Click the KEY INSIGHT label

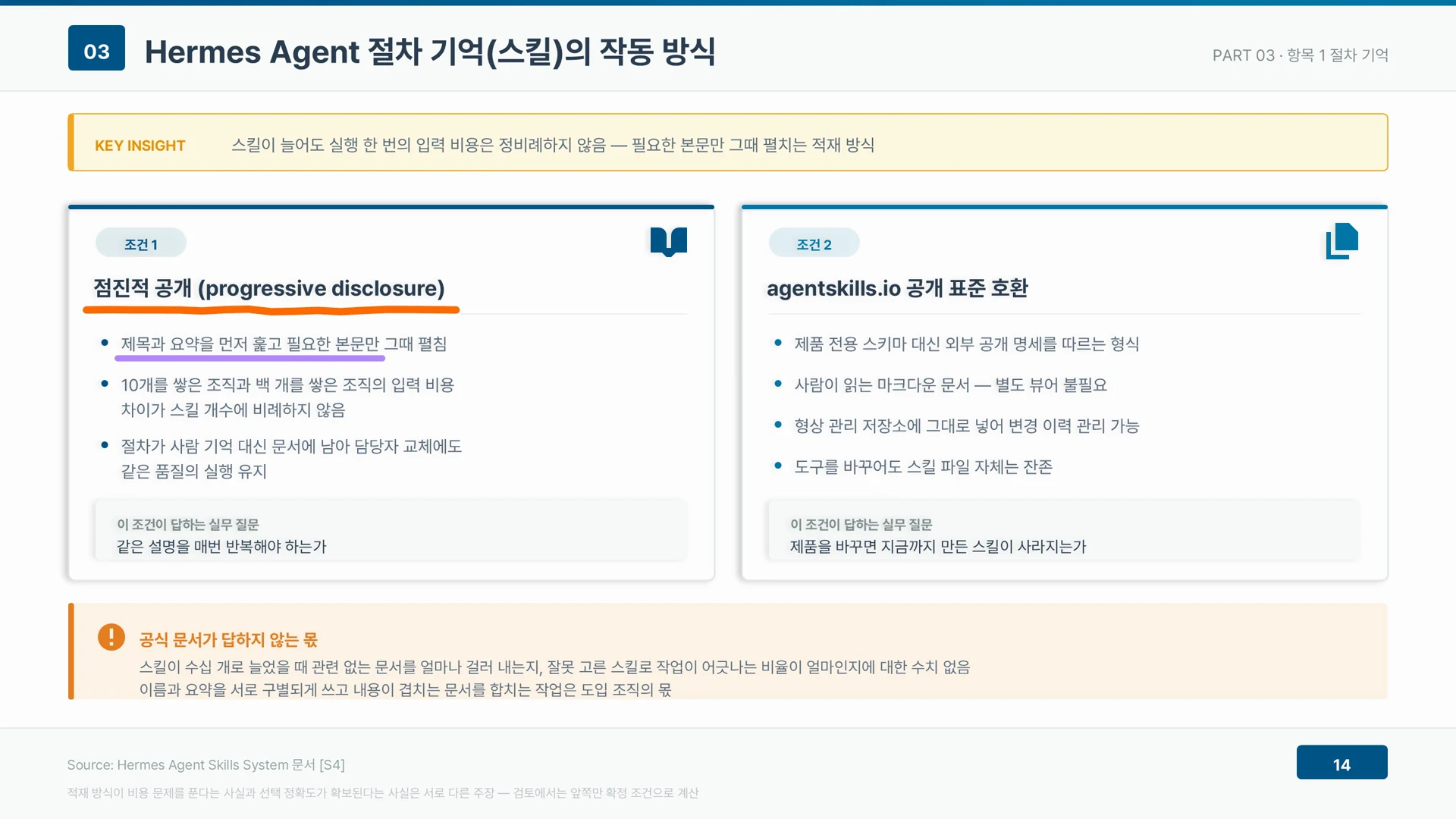(140, 146)
